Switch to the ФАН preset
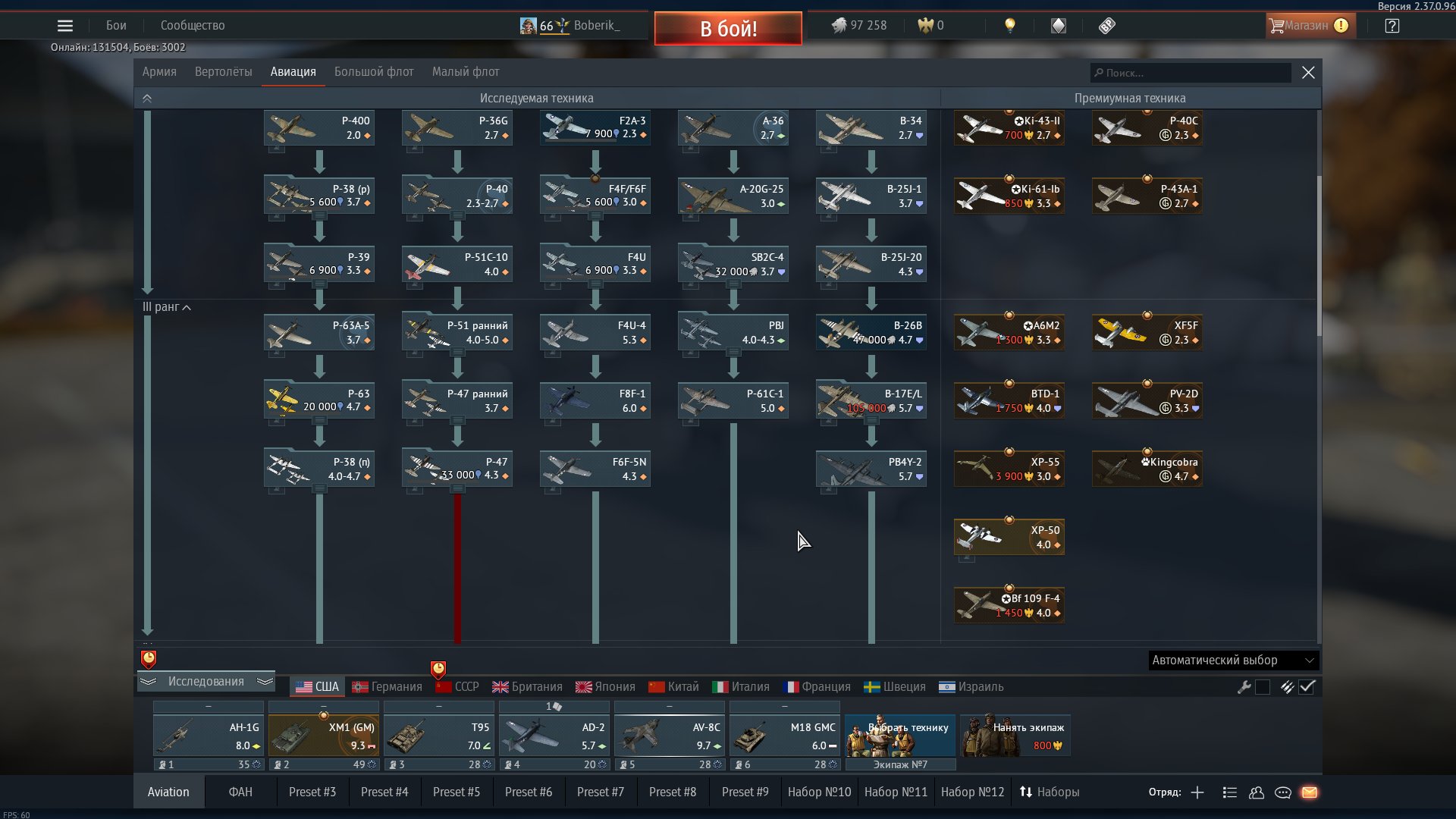This screenshot has width=1456, height=819. click(x=240, y=792)
